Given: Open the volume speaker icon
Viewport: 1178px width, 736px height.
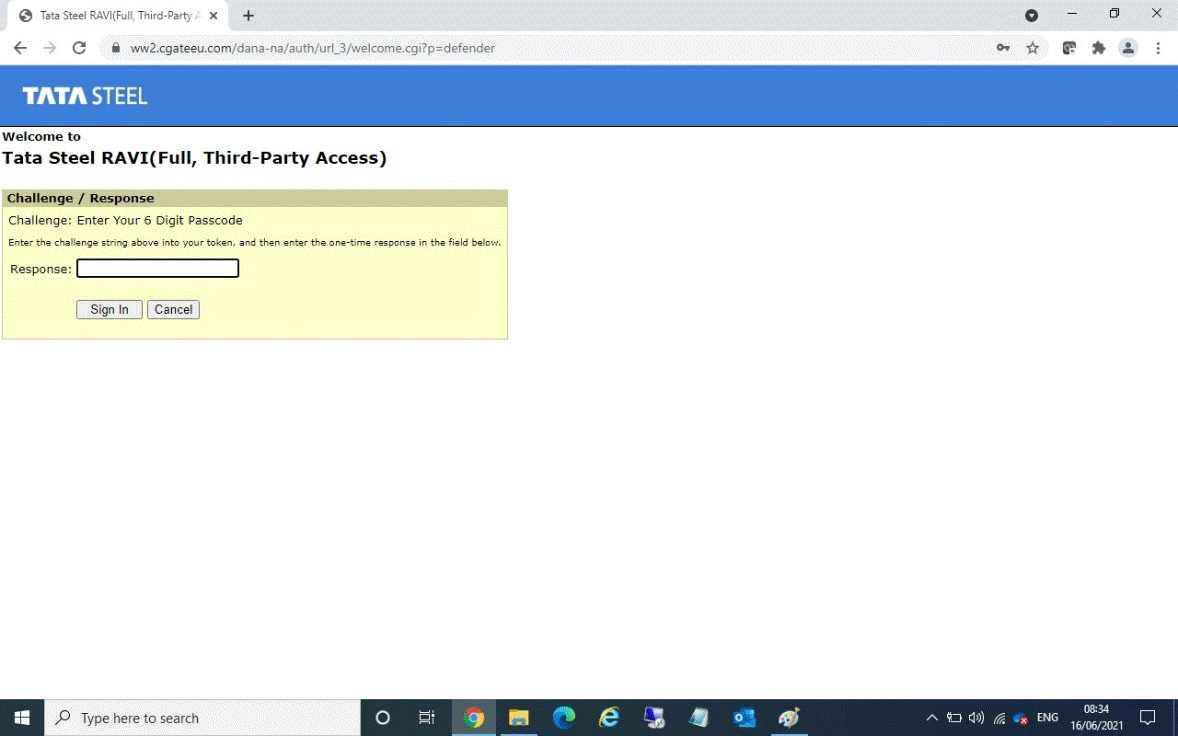Looking at the screenshot, I should click(976, 718).
